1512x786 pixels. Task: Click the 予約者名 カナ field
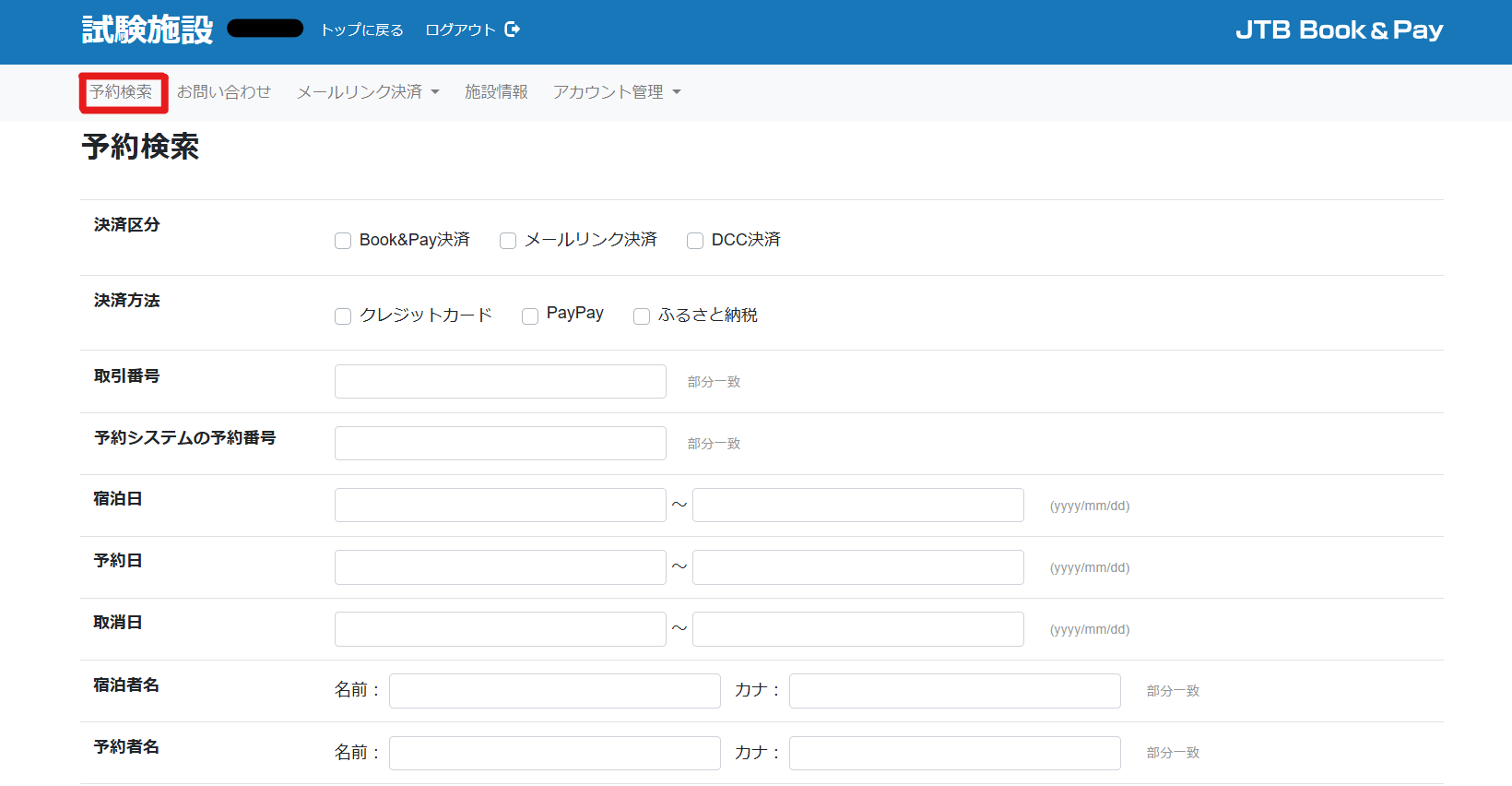(955, 753)
